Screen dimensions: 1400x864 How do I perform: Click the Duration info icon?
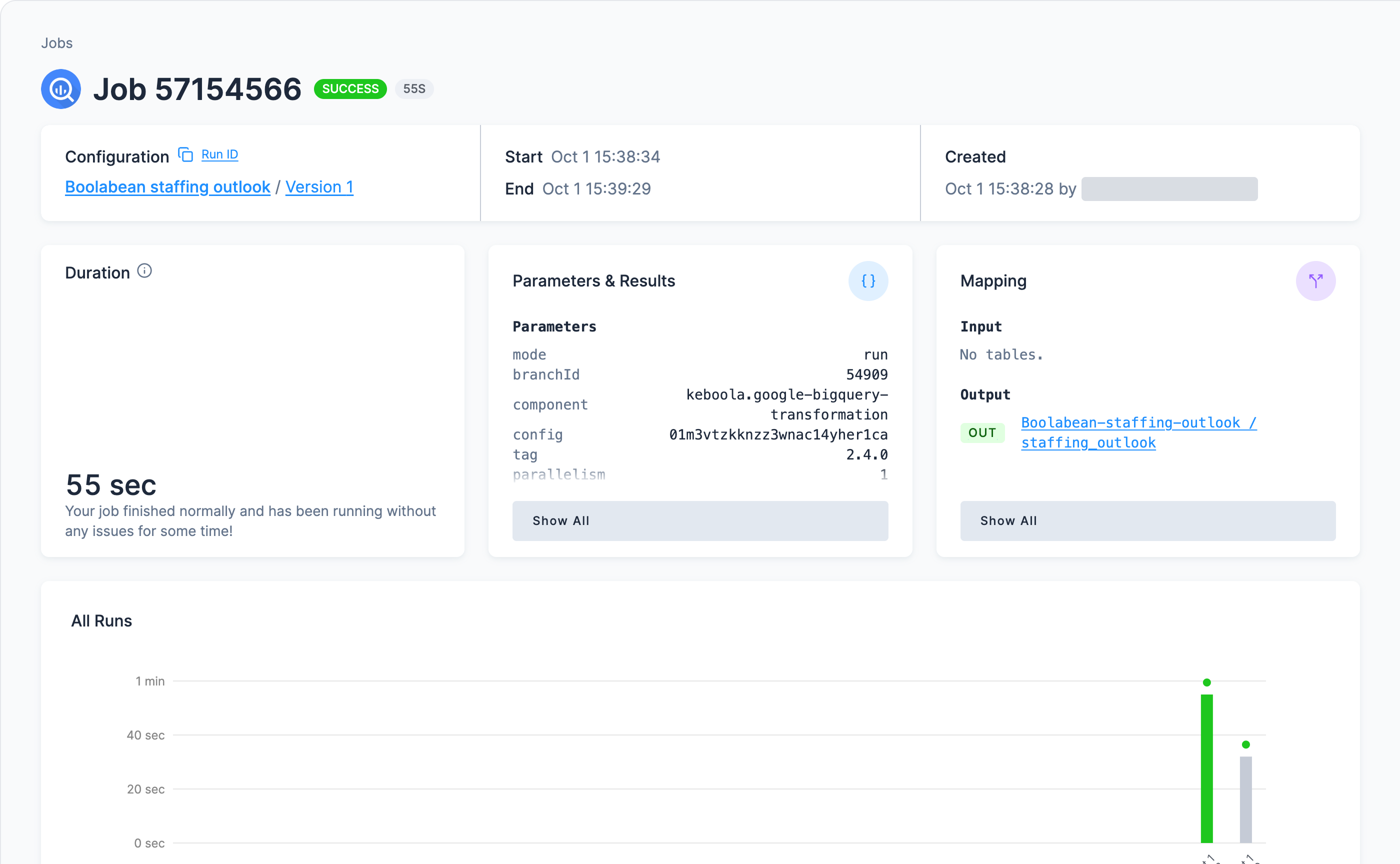click(x=144, y=271)
